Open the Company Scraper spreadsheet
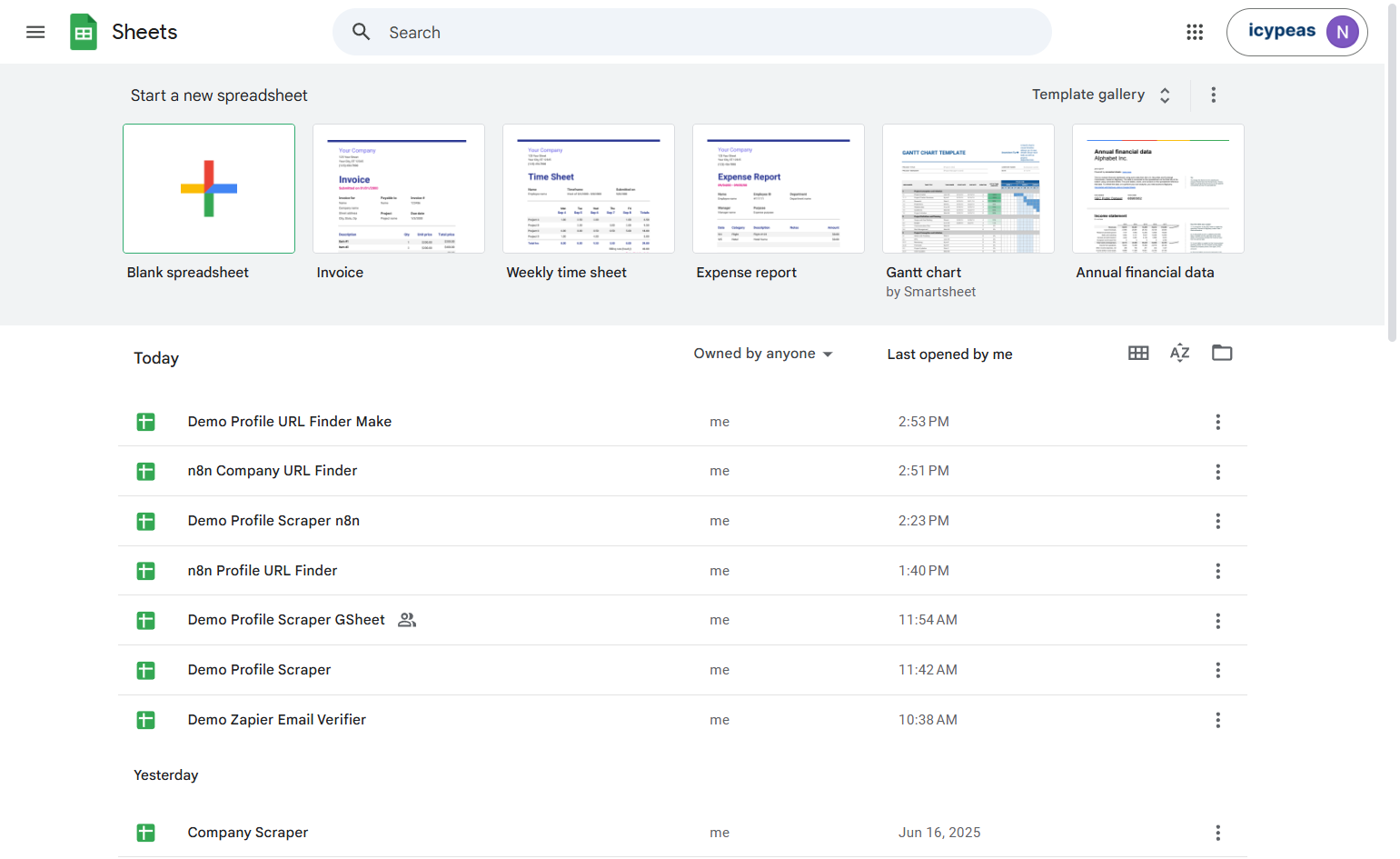The image size is (1400, 859). (x=682, y=833)
